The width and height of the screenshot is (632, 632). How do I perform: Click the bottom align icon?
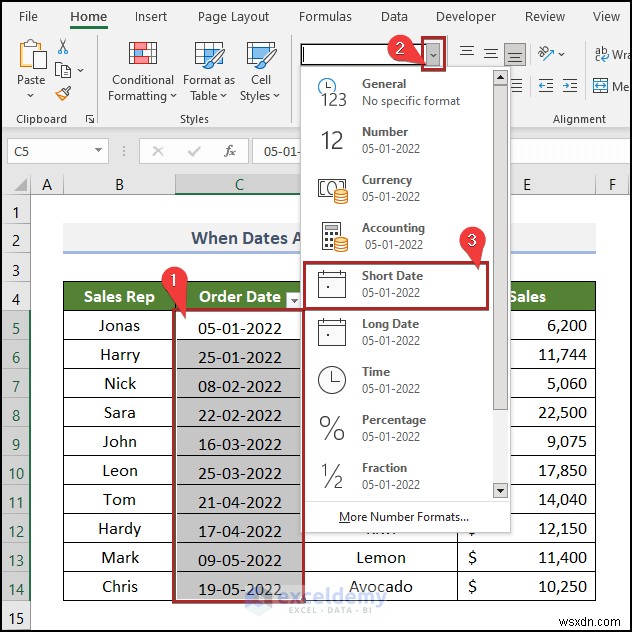tap(514, 54)
